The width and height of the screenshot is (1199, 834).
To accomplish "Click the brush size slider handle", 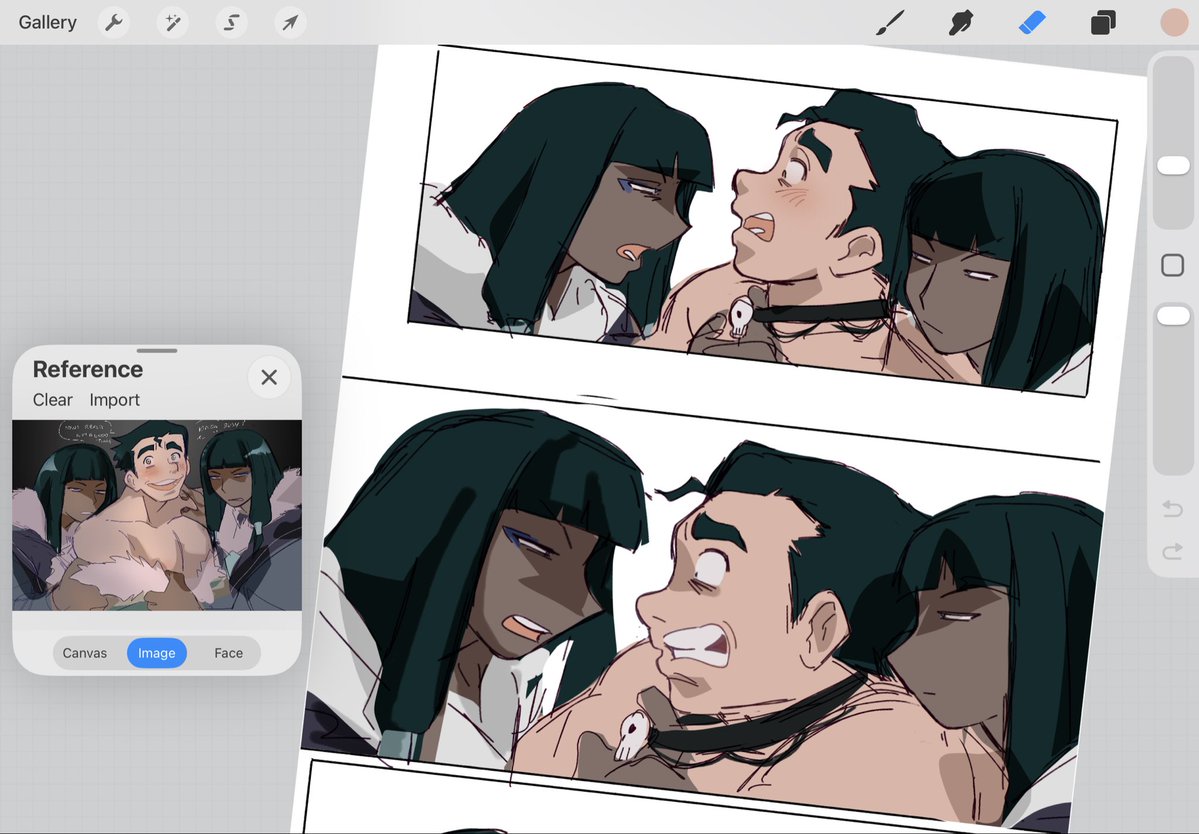I will coord(1173,165).
